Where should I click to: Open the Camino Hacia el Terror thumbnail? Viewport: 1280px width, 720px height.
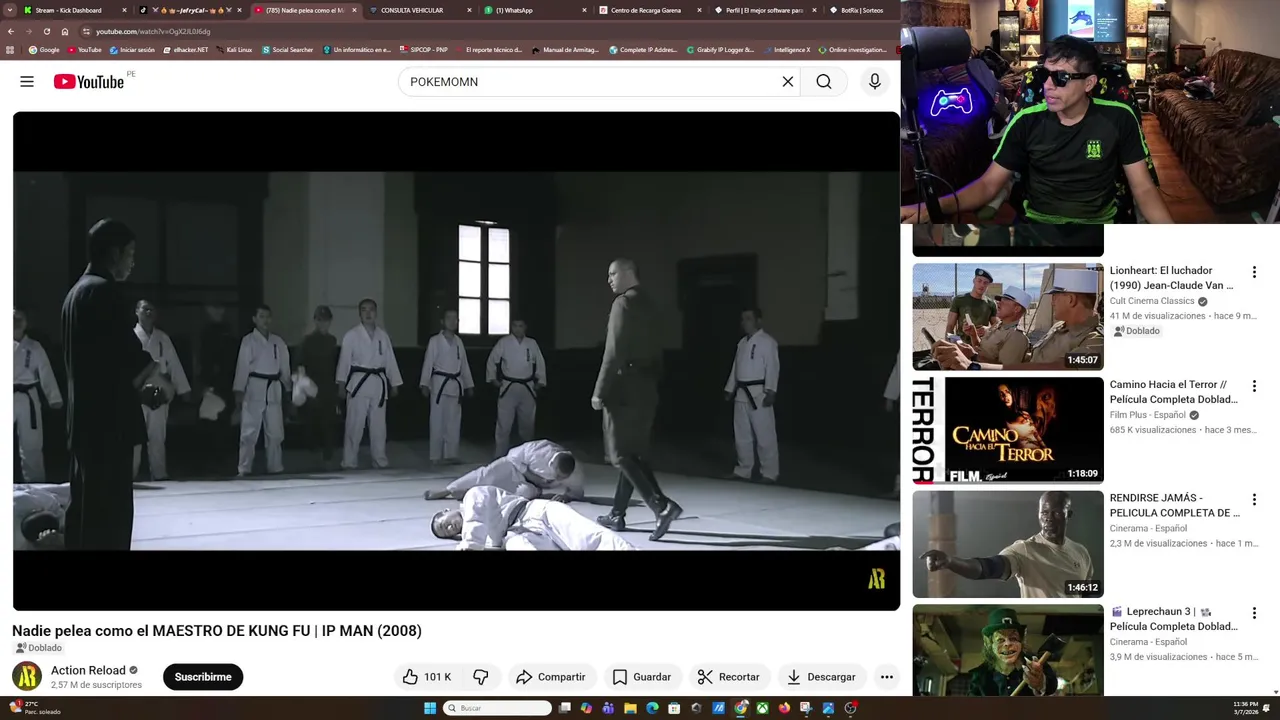pos(1008,430)
